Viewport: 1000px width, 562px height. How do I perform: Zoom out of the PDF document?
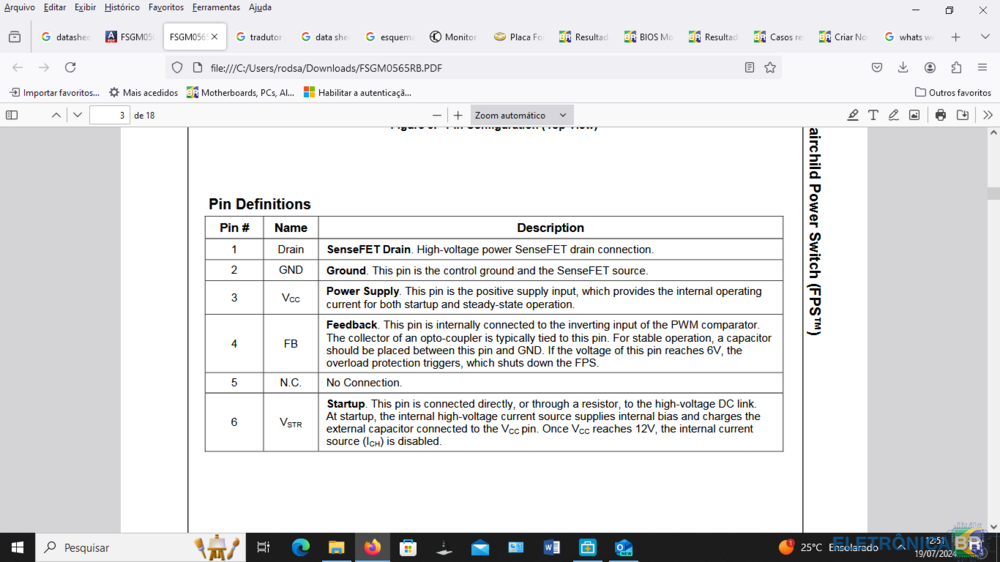[x=436, y=115]
